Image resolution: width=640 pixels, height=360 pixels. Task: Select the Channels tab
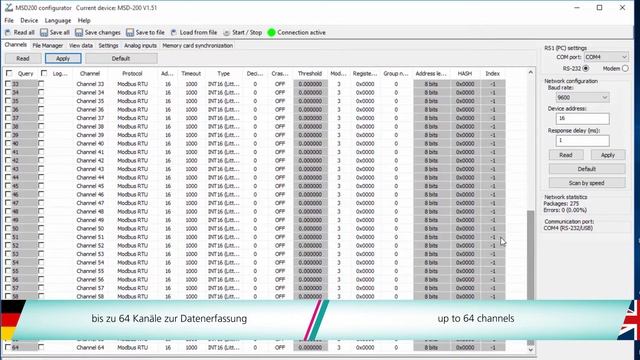[x=16, y=45]
